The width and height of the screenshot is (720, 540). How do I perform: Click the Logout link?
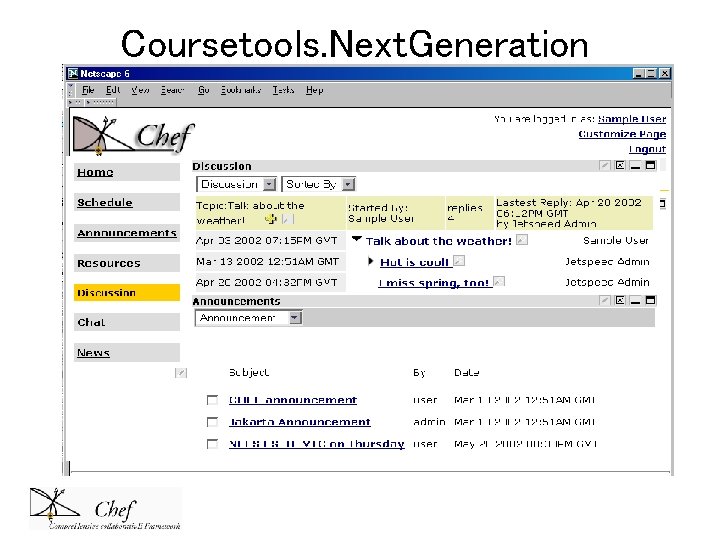click(x=647, y=149)
